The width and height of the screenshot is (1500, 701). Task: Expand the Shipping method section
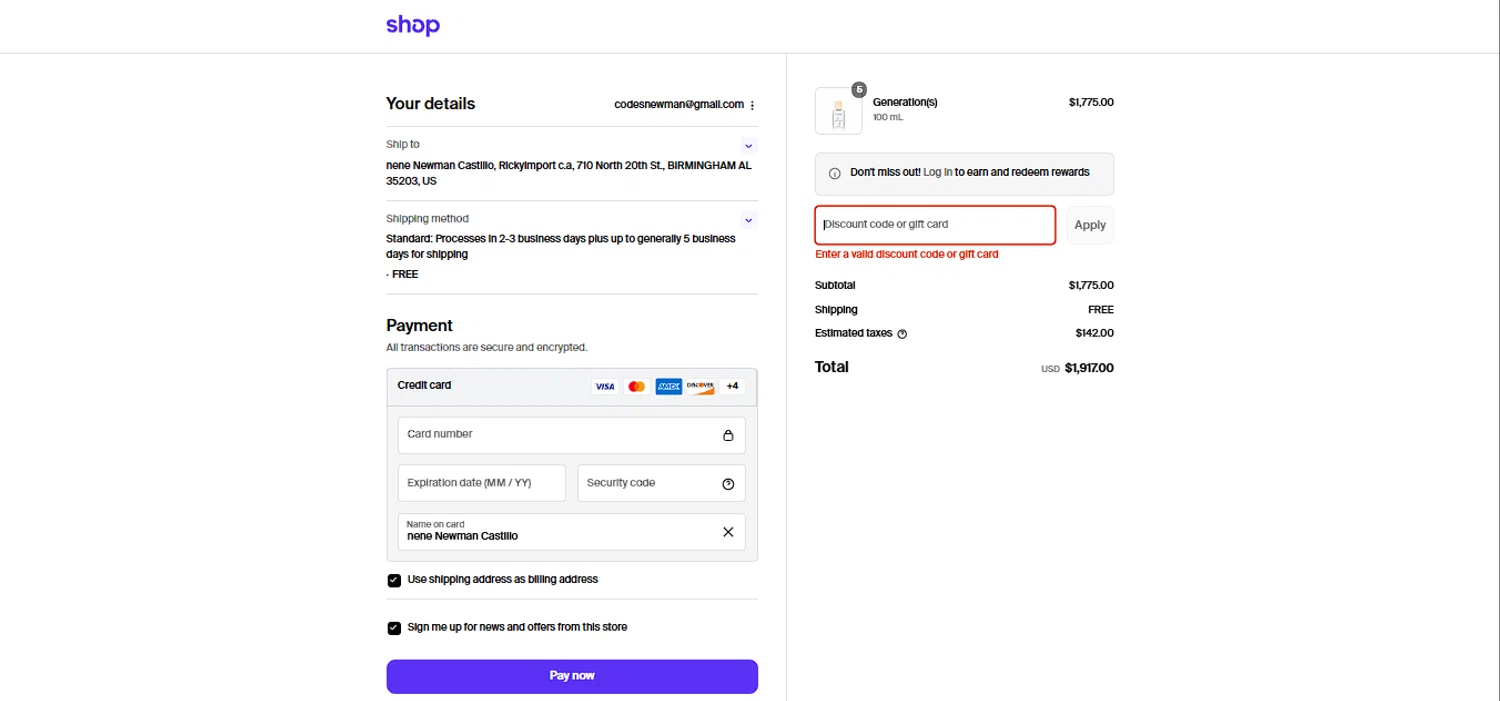click(748, 220)
